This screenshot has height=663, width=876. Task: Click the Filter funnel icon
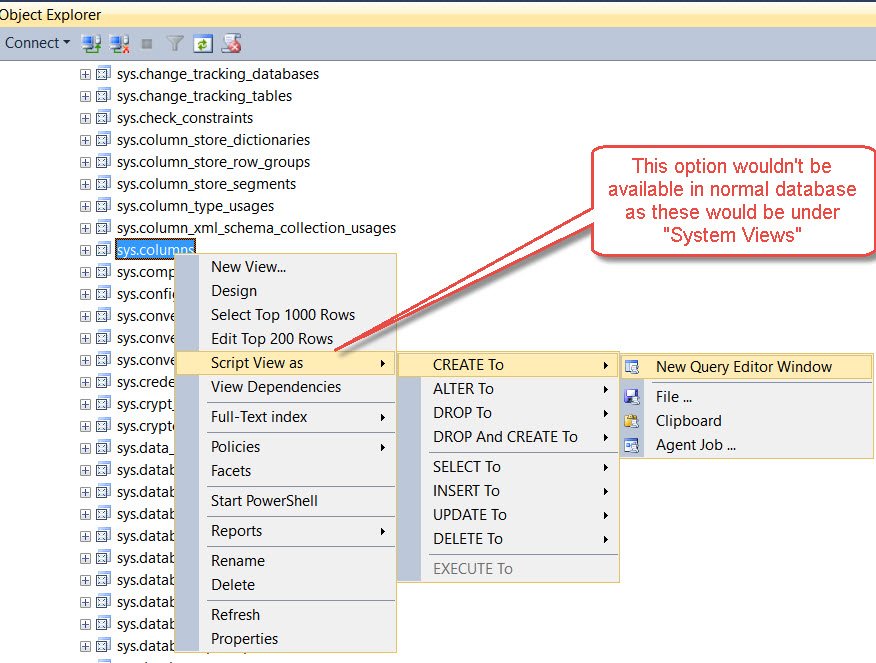[175, 44]
